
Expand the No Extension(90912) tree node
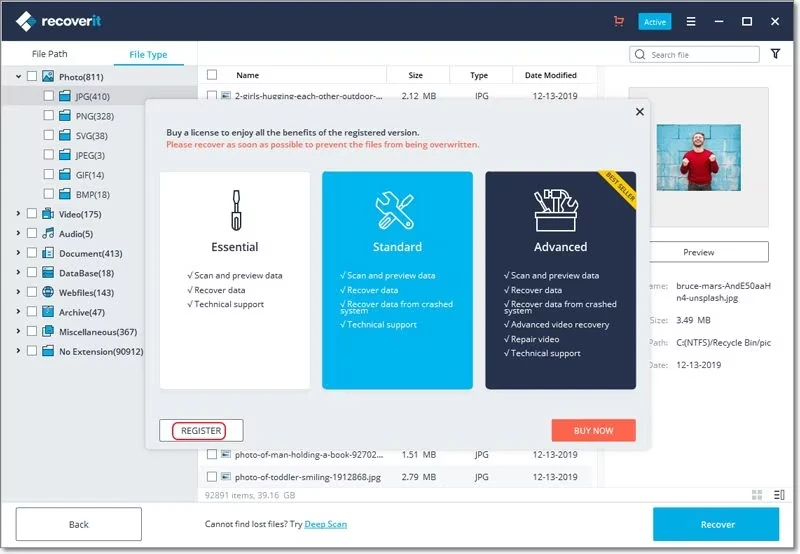(x=18, y=351)
